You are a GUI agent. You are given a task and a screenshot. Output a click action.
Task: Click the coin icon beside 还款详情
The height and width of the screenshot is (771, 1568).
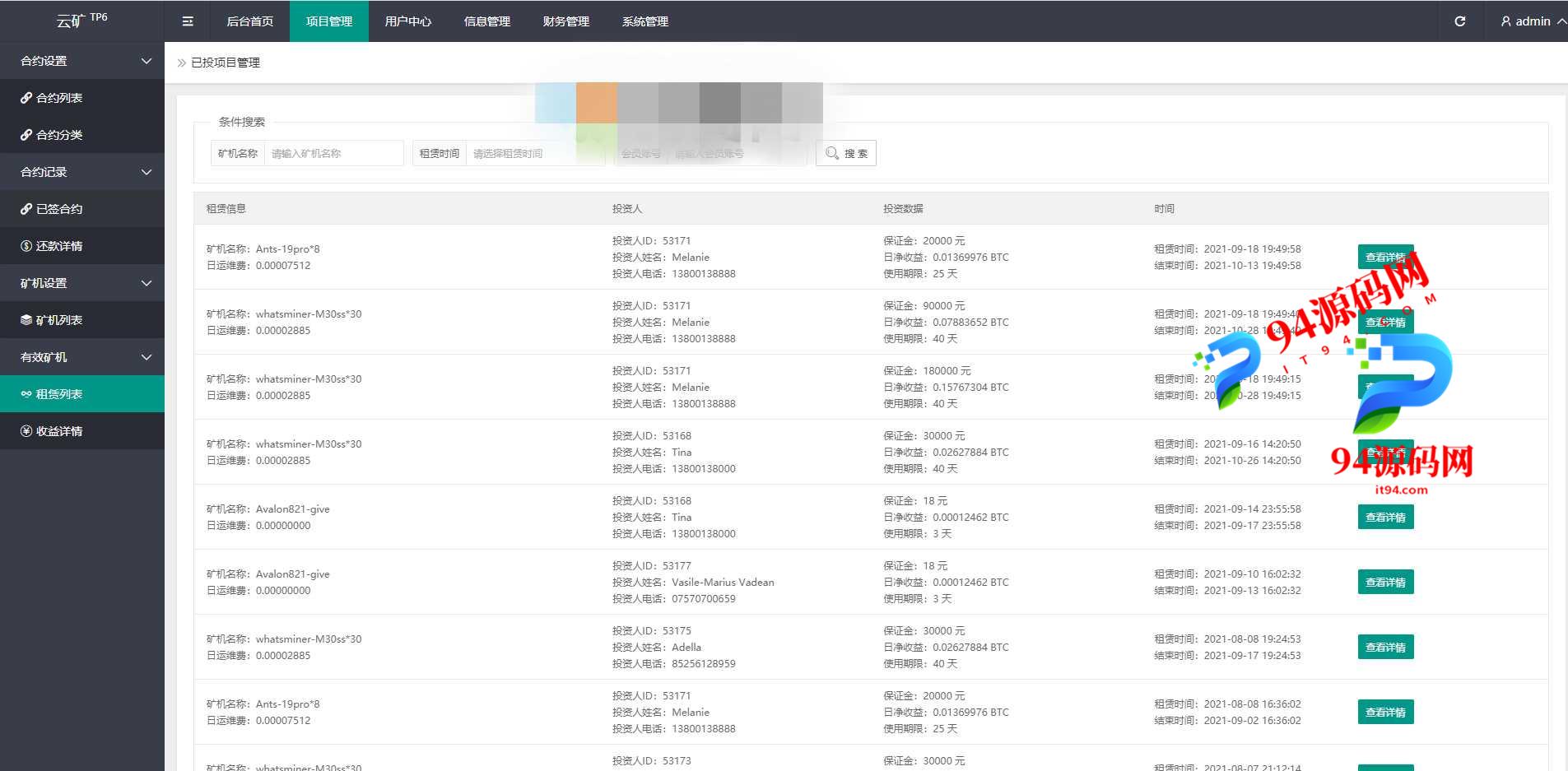[x=26, y=246]
